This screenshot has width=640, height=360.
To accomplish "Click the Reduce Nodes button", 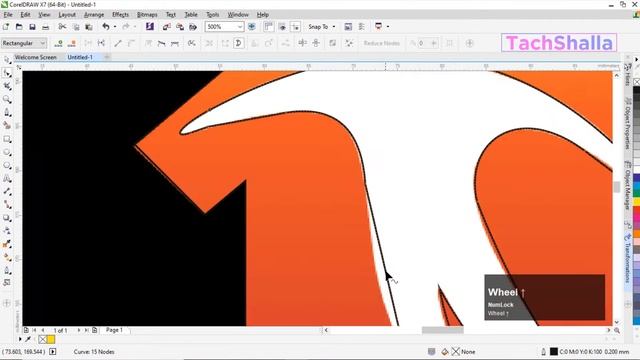I will click(x=382, y=43).
